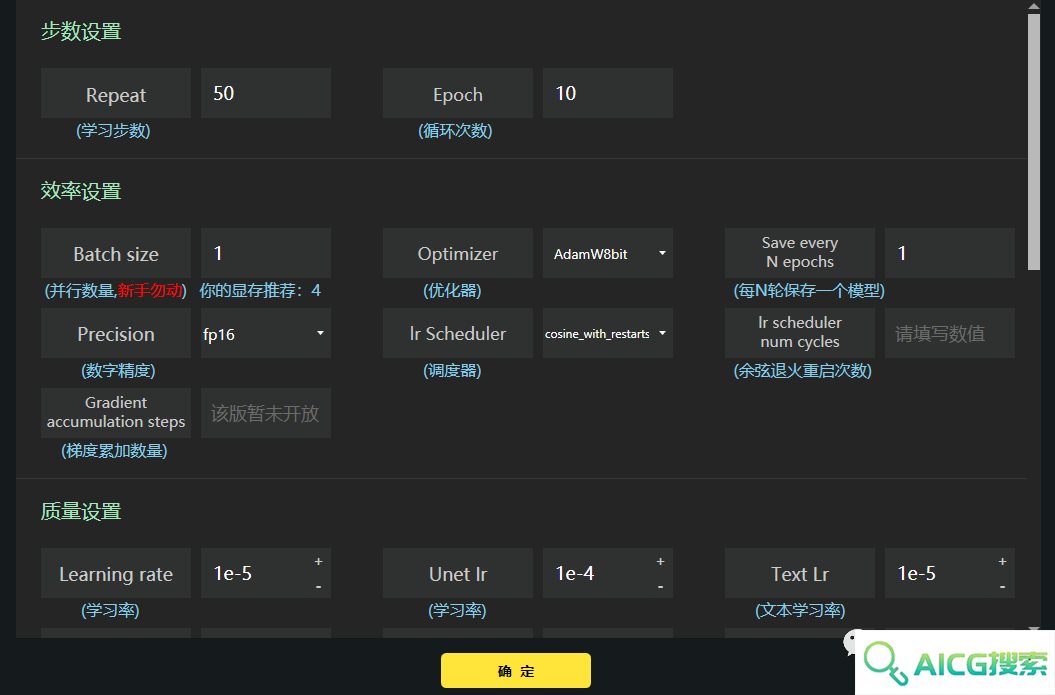Click the Unet lr label box
Viewport: 1055px width, 695px height.
pos(458,573)
